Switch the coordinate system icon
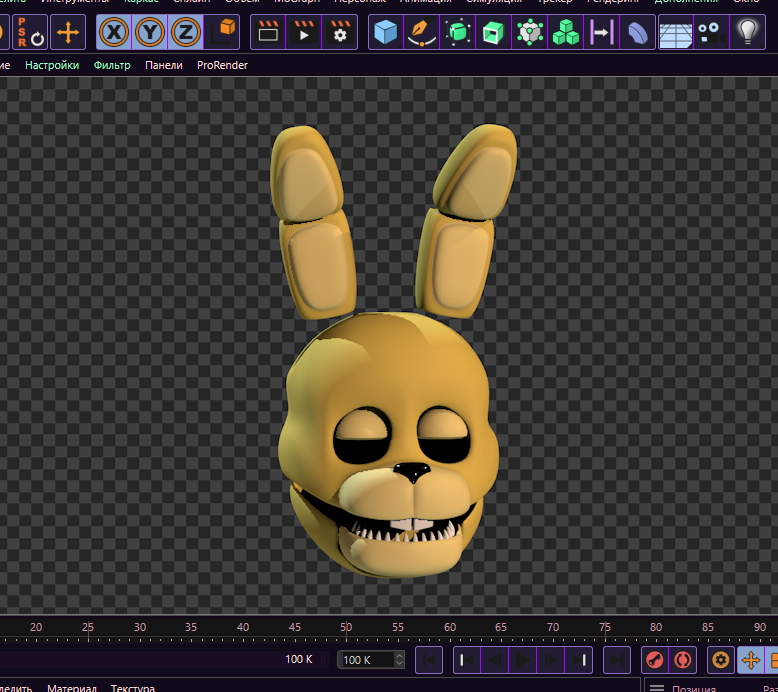The height and width of the screenshot is (692, 778). (222, 32)
